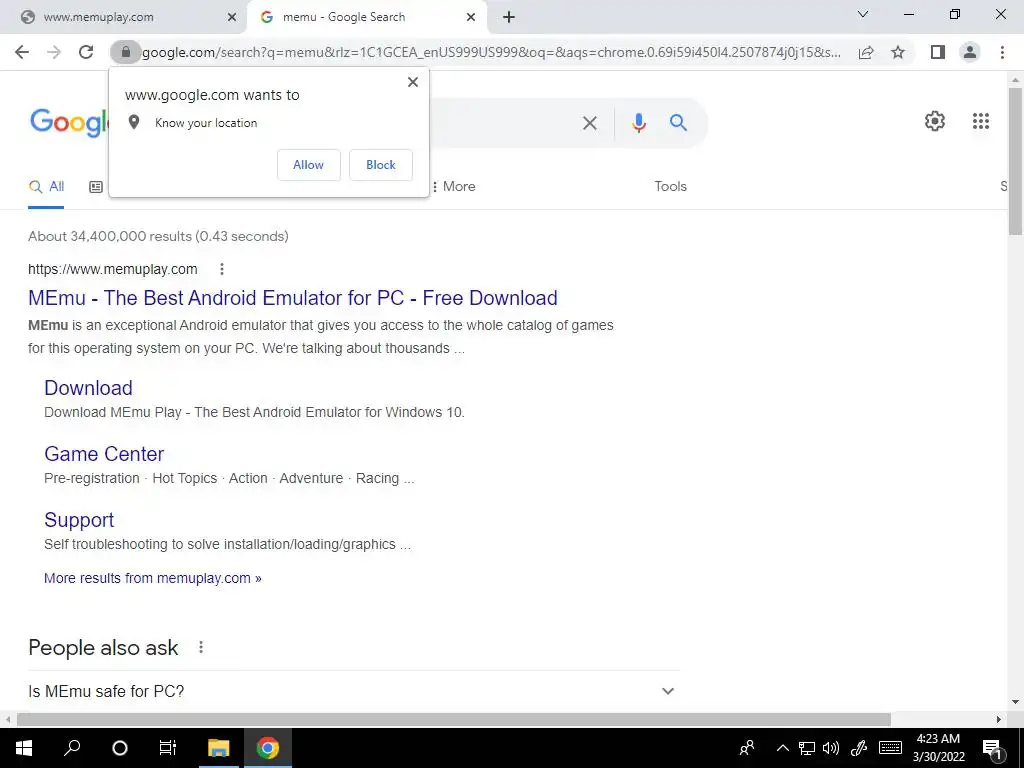Open the Google apps grid
Image resolution: width=1024 pixels, height=768 pixels.
pos(981,121)
